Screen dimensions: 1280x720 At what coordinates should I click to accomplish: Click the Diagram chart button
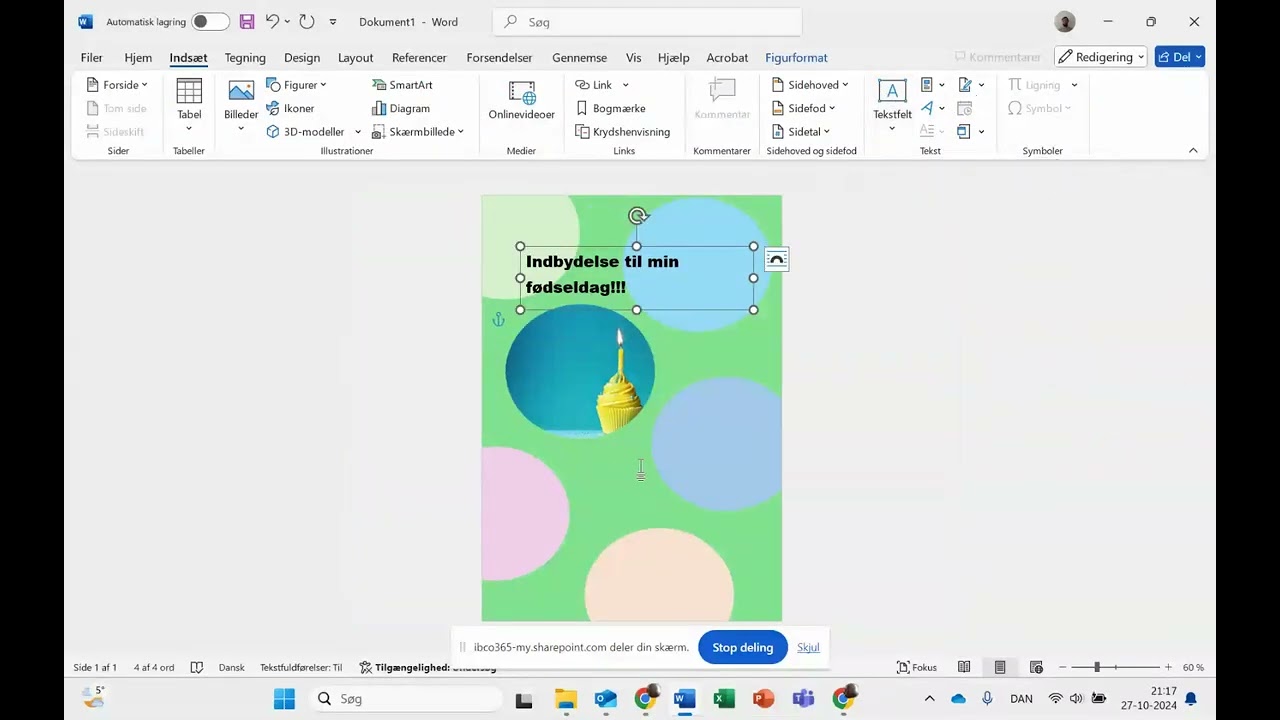(401, 108)
